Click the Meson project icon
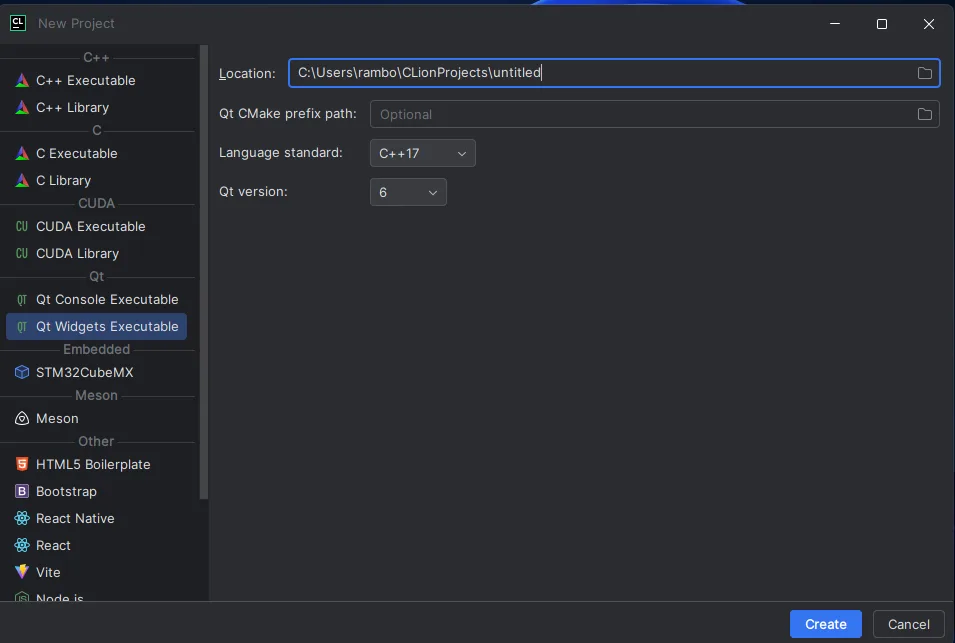 22,418
